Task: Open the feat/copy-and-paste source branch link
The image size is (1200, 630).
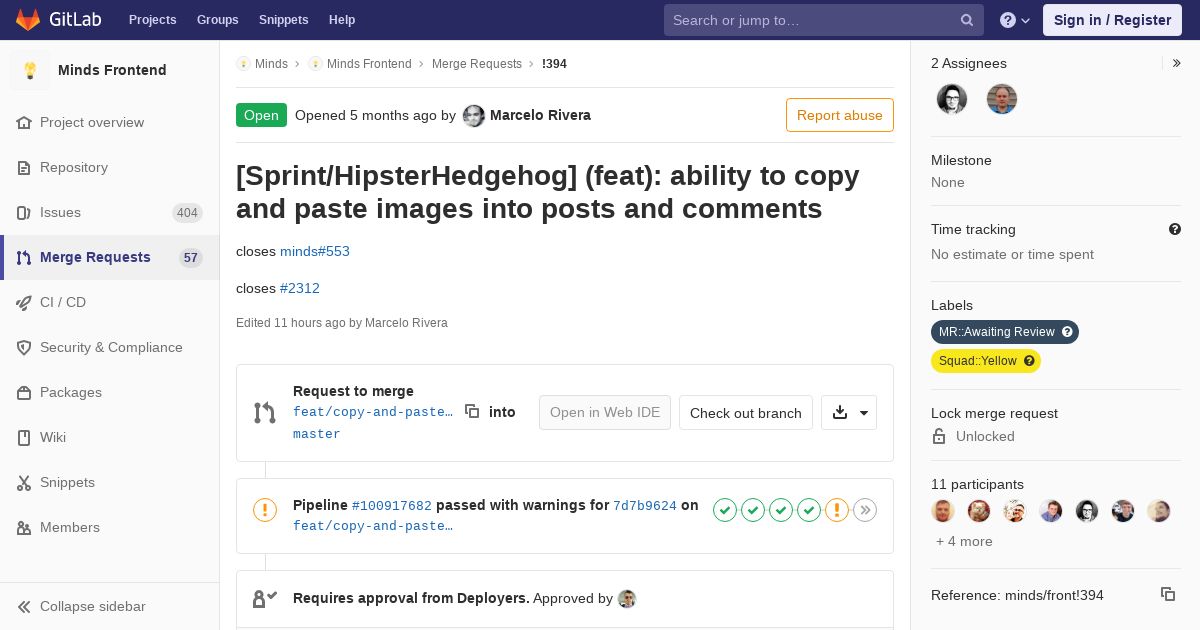Action: click(x=373, y=412)
